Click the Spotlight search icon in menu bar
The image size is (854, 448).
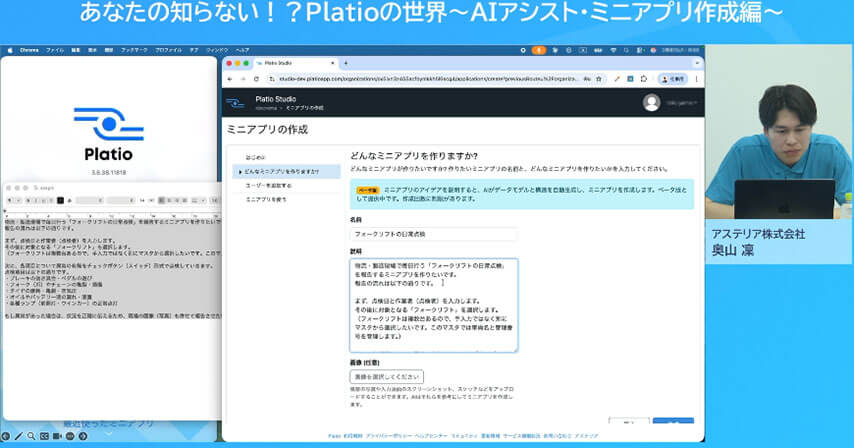click(626, 50)
